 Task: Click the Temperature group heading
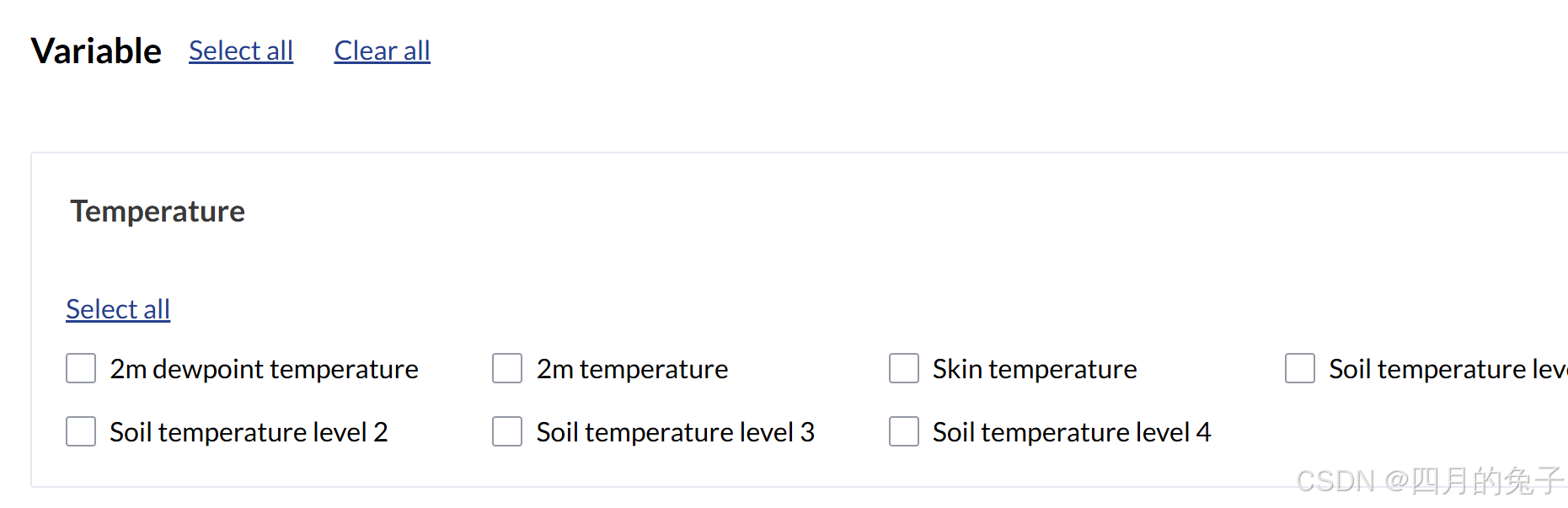coord(158,211)
